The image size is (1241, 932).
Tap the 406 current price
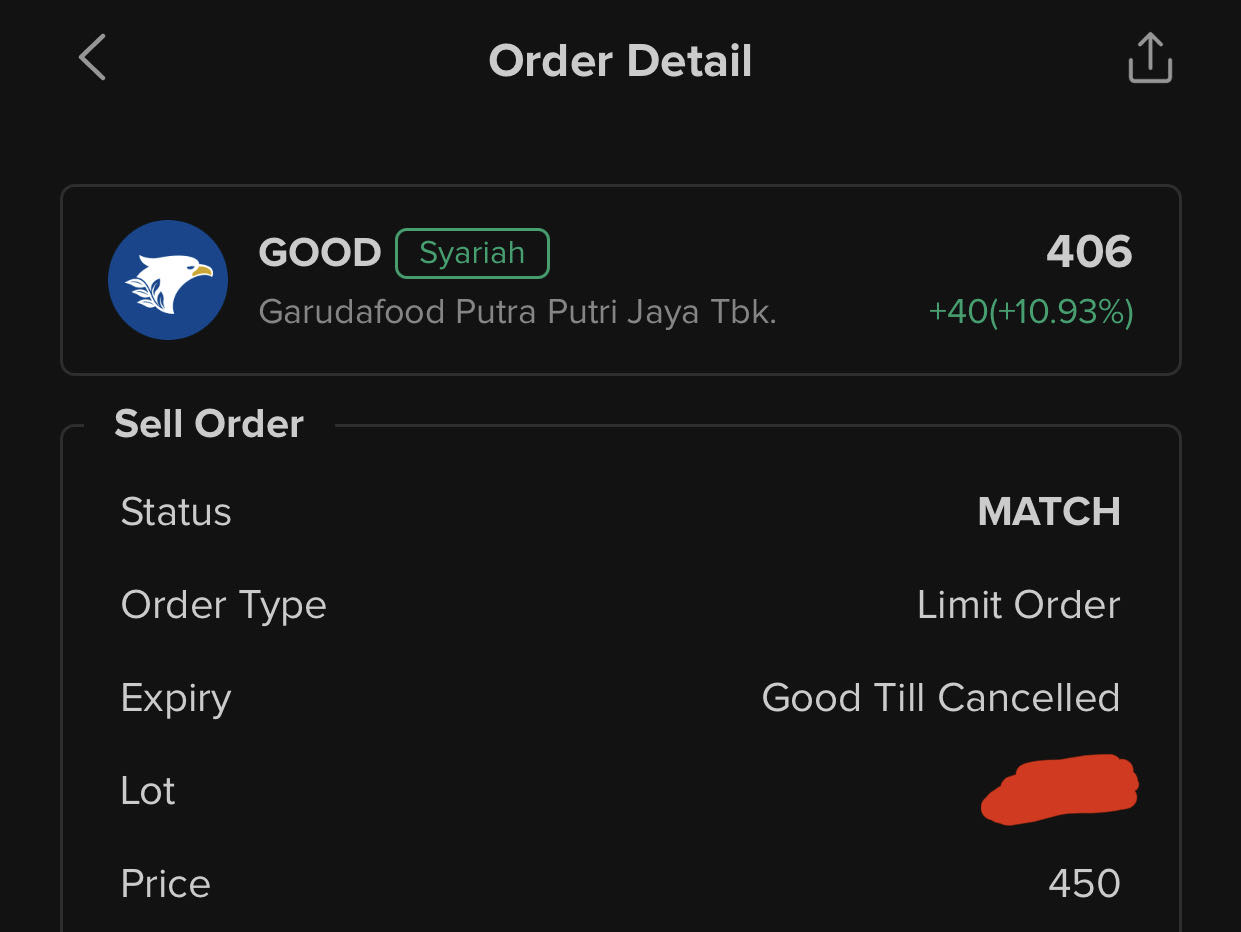[1089, 251]
